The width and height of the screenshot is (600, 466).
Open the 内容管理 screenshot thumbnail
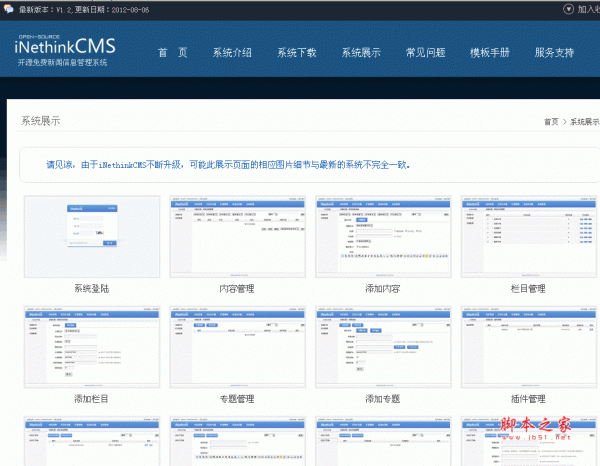coord(238,236)
